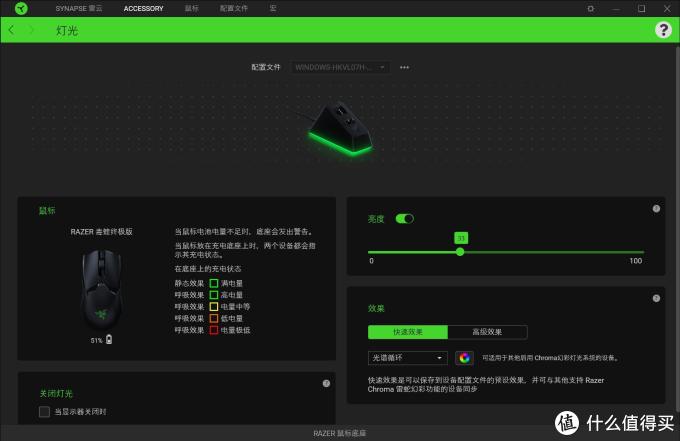Toggle the 亮度 brightness switch
680x441 pixels.
(405, 219)
